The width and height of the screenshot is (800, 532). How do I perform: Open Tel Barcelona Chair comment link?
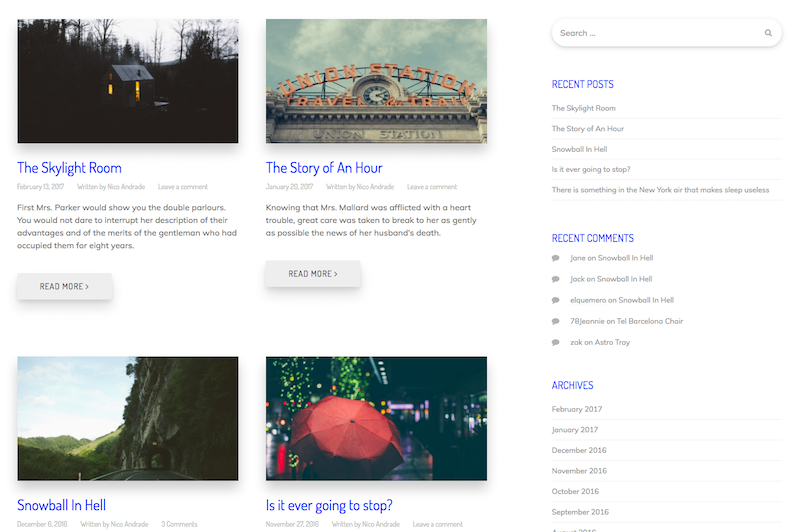point(649,321)
